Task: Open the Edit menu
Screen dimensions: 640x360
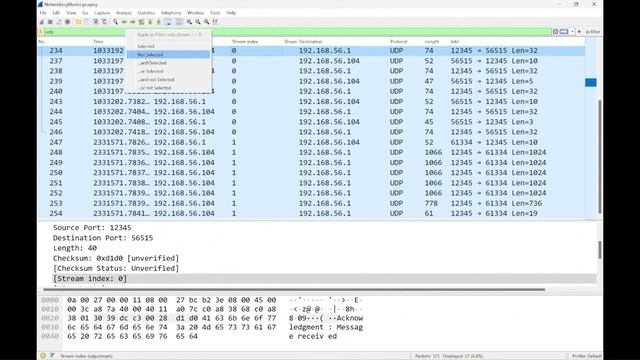Action: click(56, 13)
